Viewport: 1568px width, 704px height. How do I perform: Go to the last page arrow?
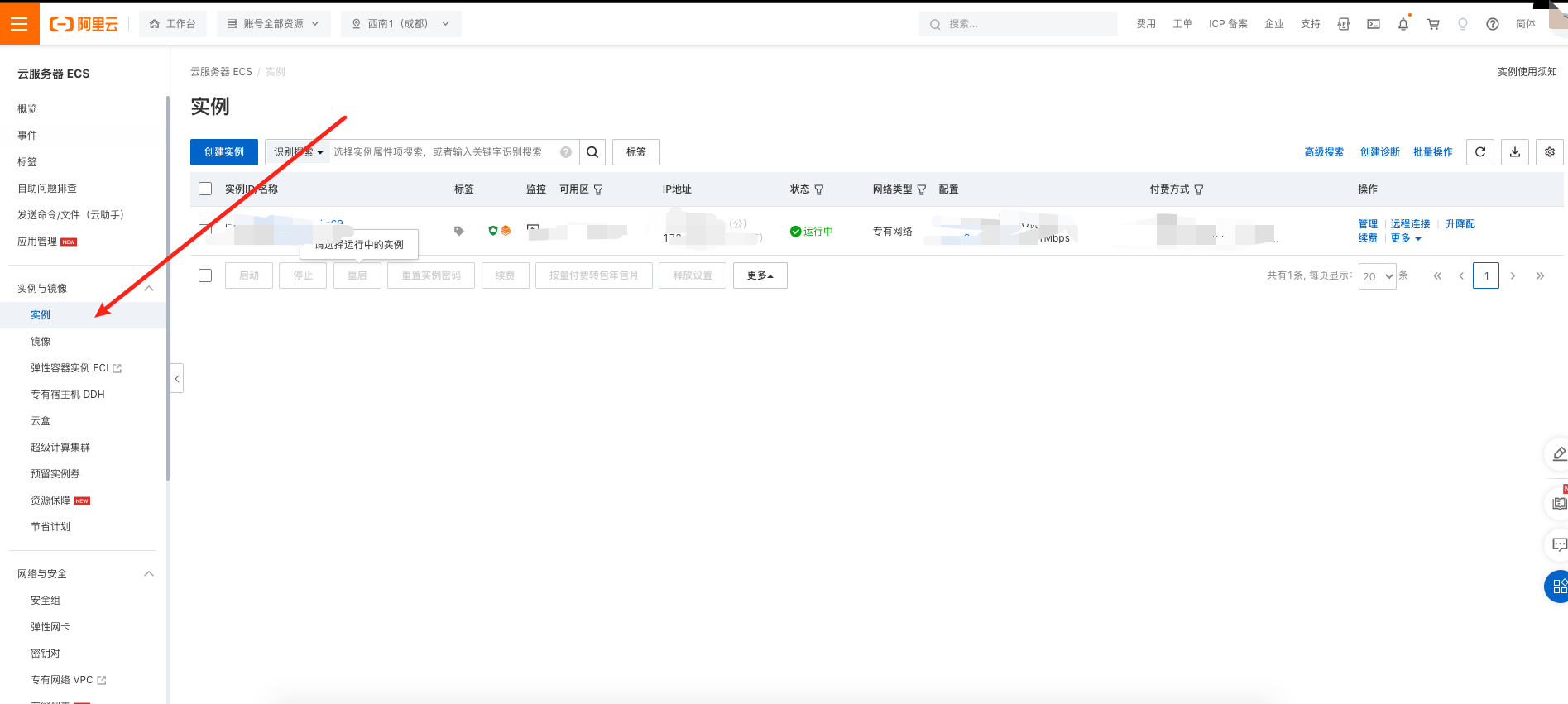pyautogui.click(x=1540, y=276)
